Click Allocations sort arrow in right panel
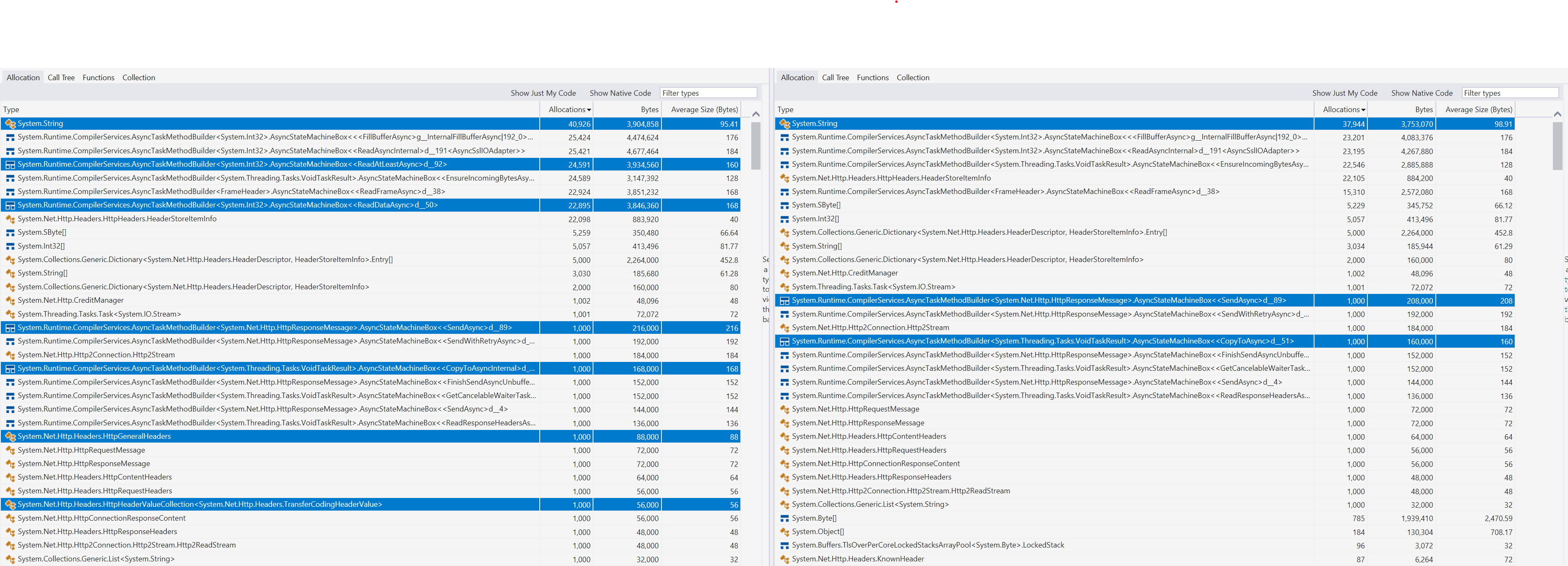 click(x=1363, y=110)
